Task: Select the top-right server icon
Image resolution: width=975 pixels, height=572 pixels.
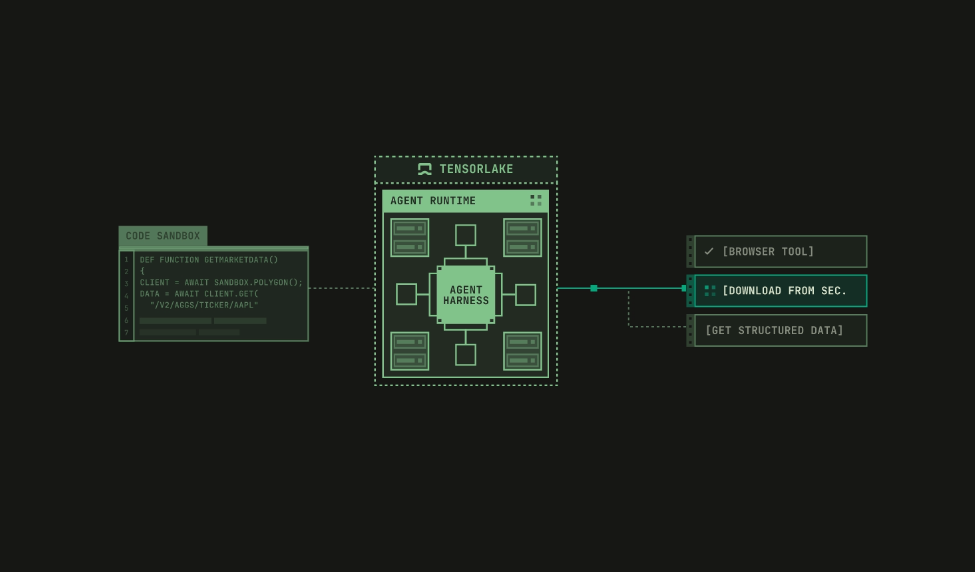Action: click(522, 237)
